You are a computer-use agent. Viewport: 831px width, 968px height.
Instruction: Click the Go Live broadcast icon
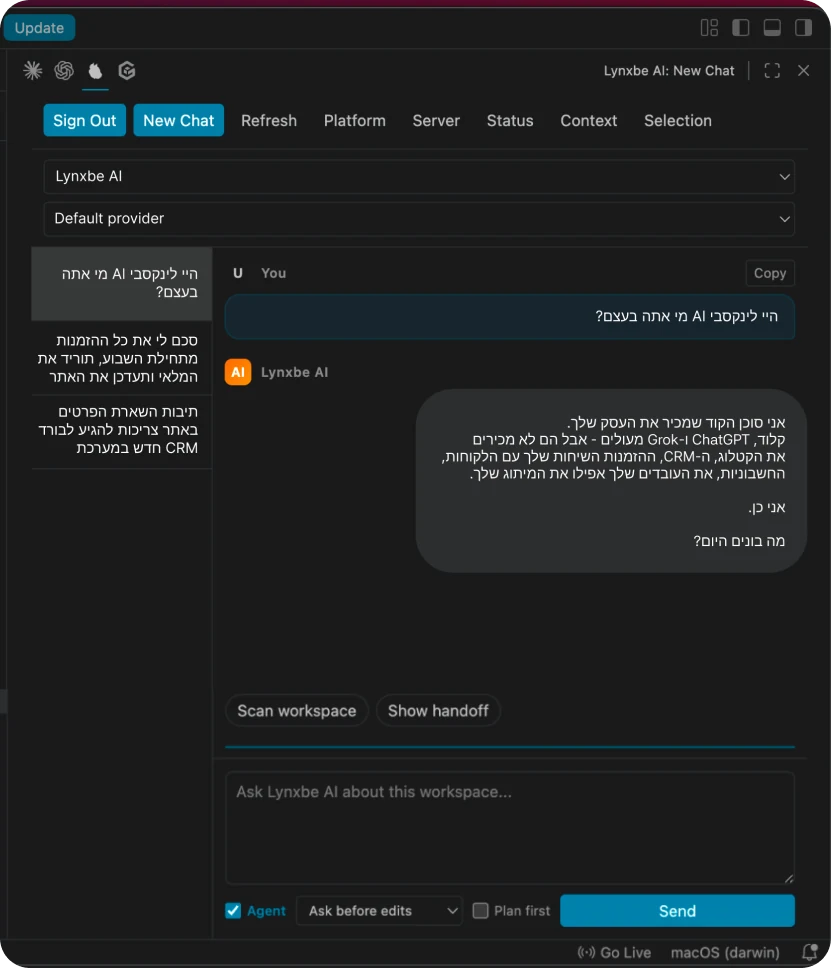pos(587,952)
